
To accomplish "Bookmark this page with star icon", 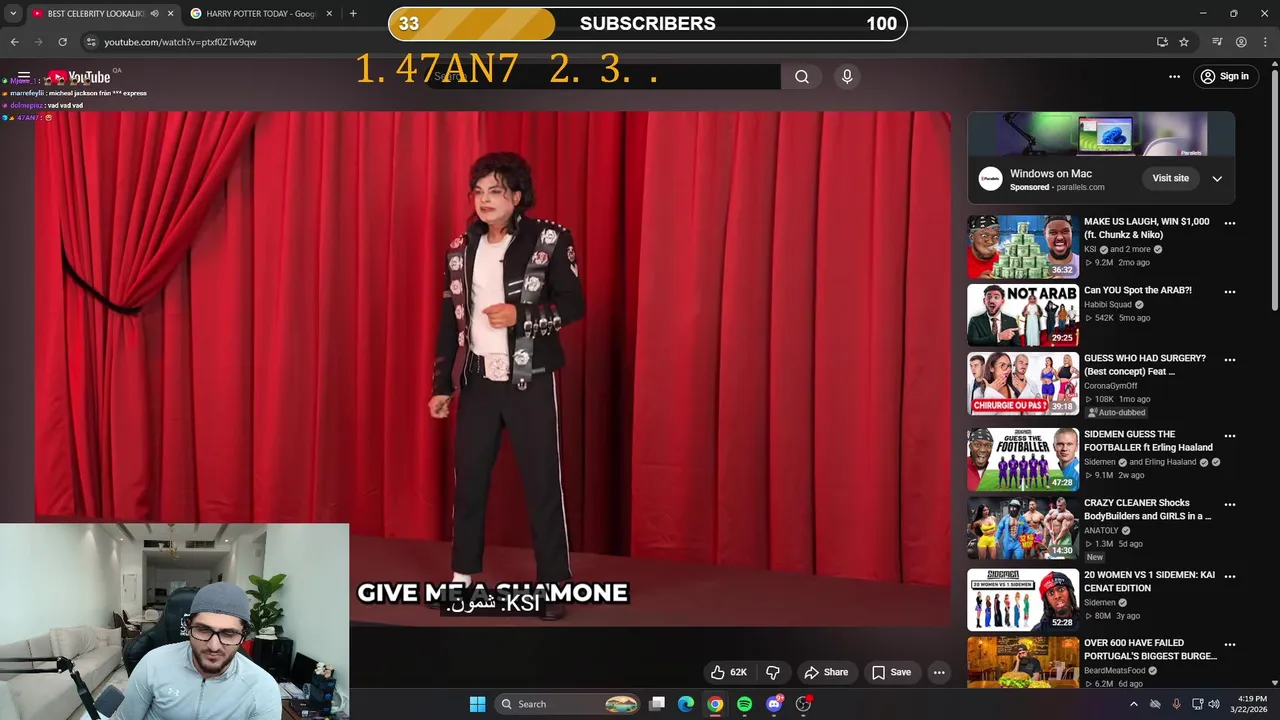I will point(1184,42).
